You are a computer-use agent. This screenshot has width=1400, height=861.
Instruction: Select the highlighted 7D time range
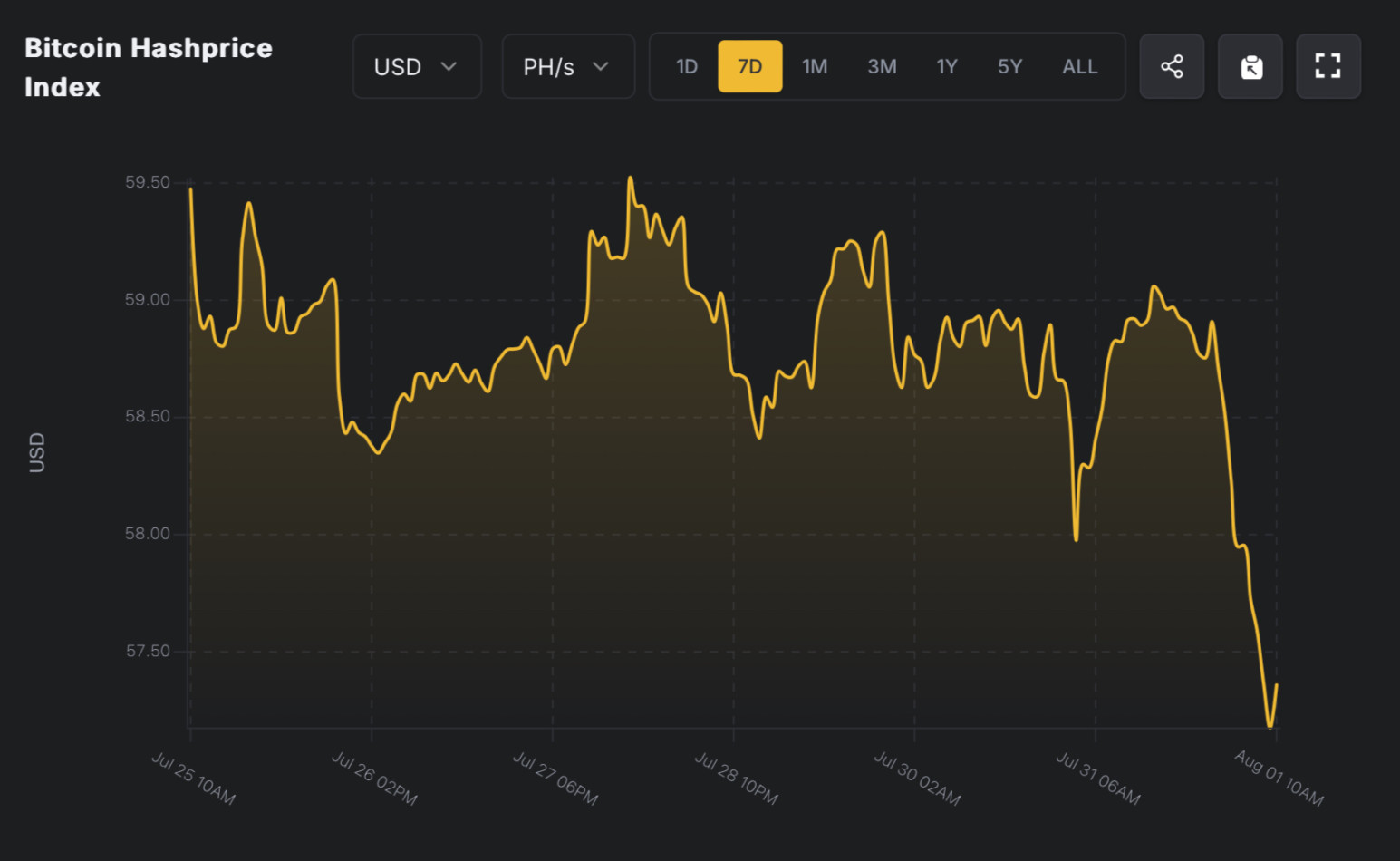[x=749, y=66]
